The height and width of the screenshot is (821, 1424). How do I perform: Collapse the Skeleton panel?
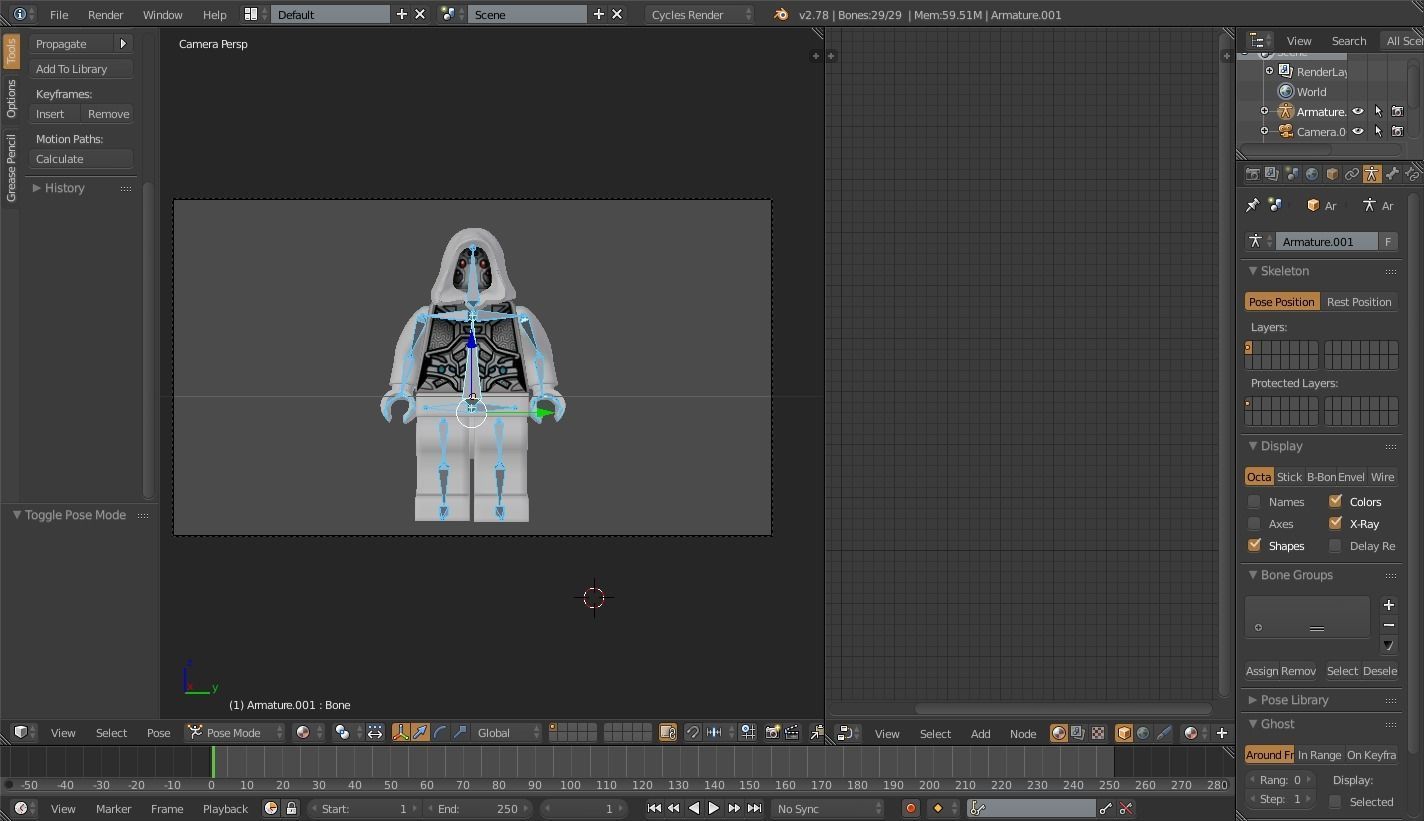(1285, 271)
